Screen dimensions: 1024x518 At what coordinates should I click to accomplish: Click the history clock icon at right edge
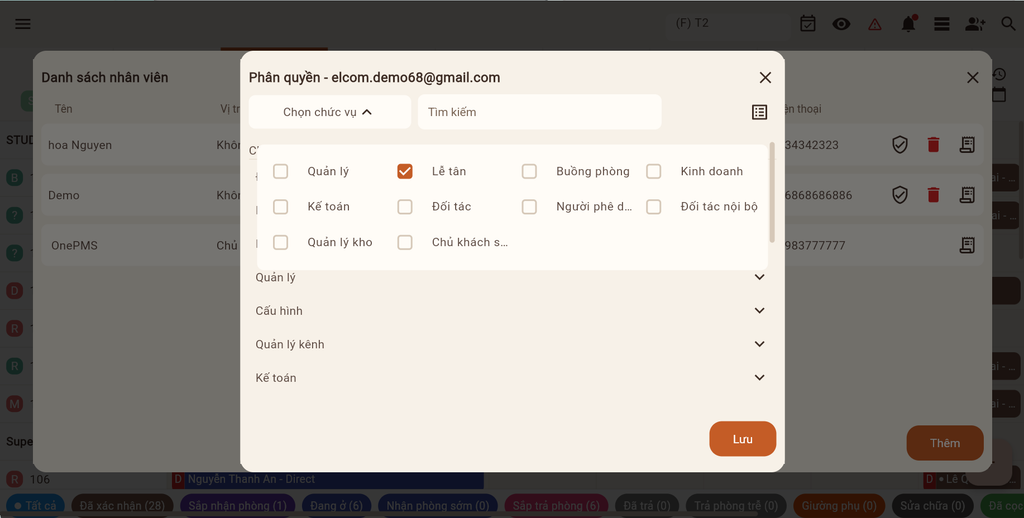(x=999, y=74)
